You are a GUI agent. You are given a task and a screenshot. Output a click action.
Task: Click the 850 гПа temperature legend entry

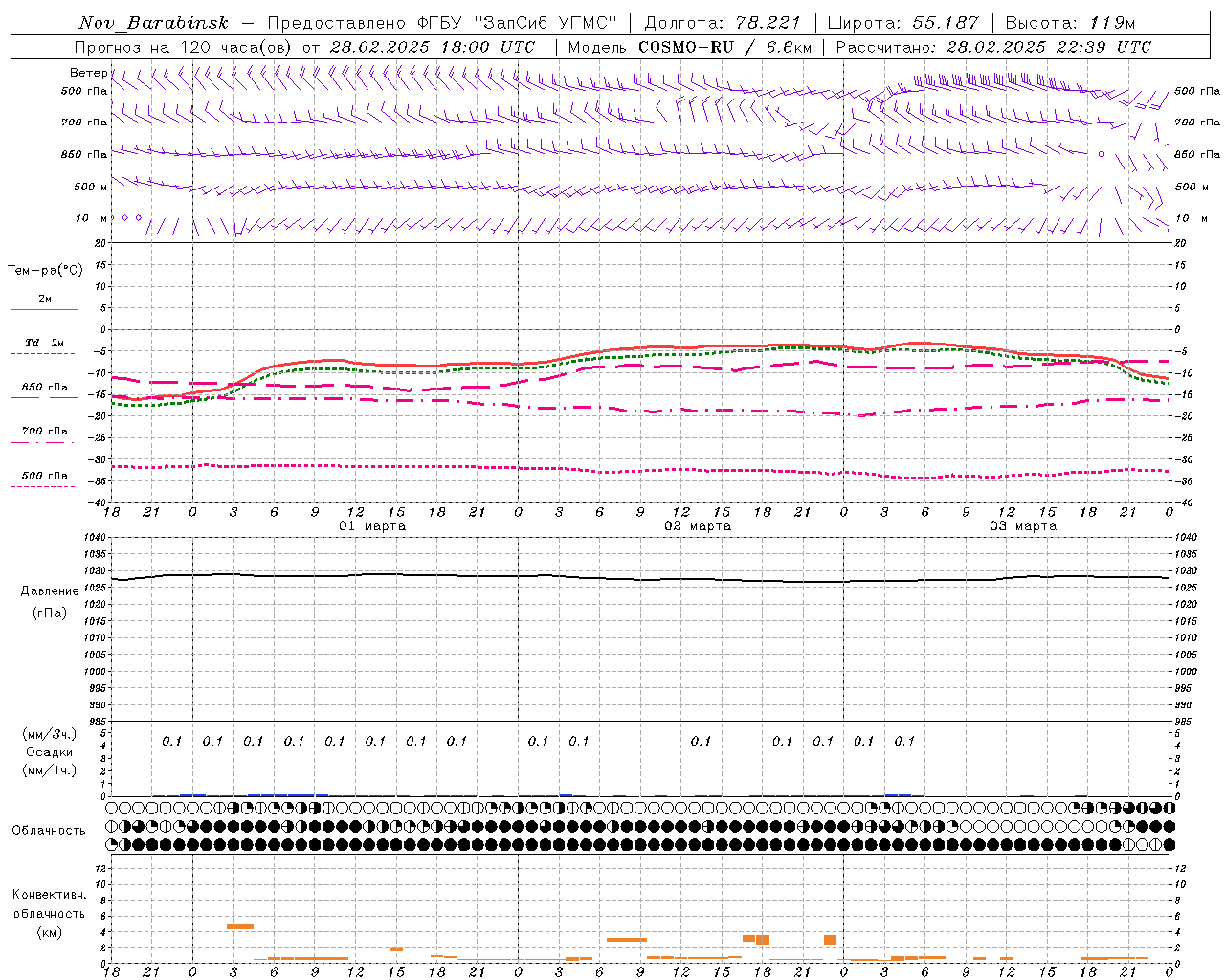pyautogui.click(x=45, y=388)
